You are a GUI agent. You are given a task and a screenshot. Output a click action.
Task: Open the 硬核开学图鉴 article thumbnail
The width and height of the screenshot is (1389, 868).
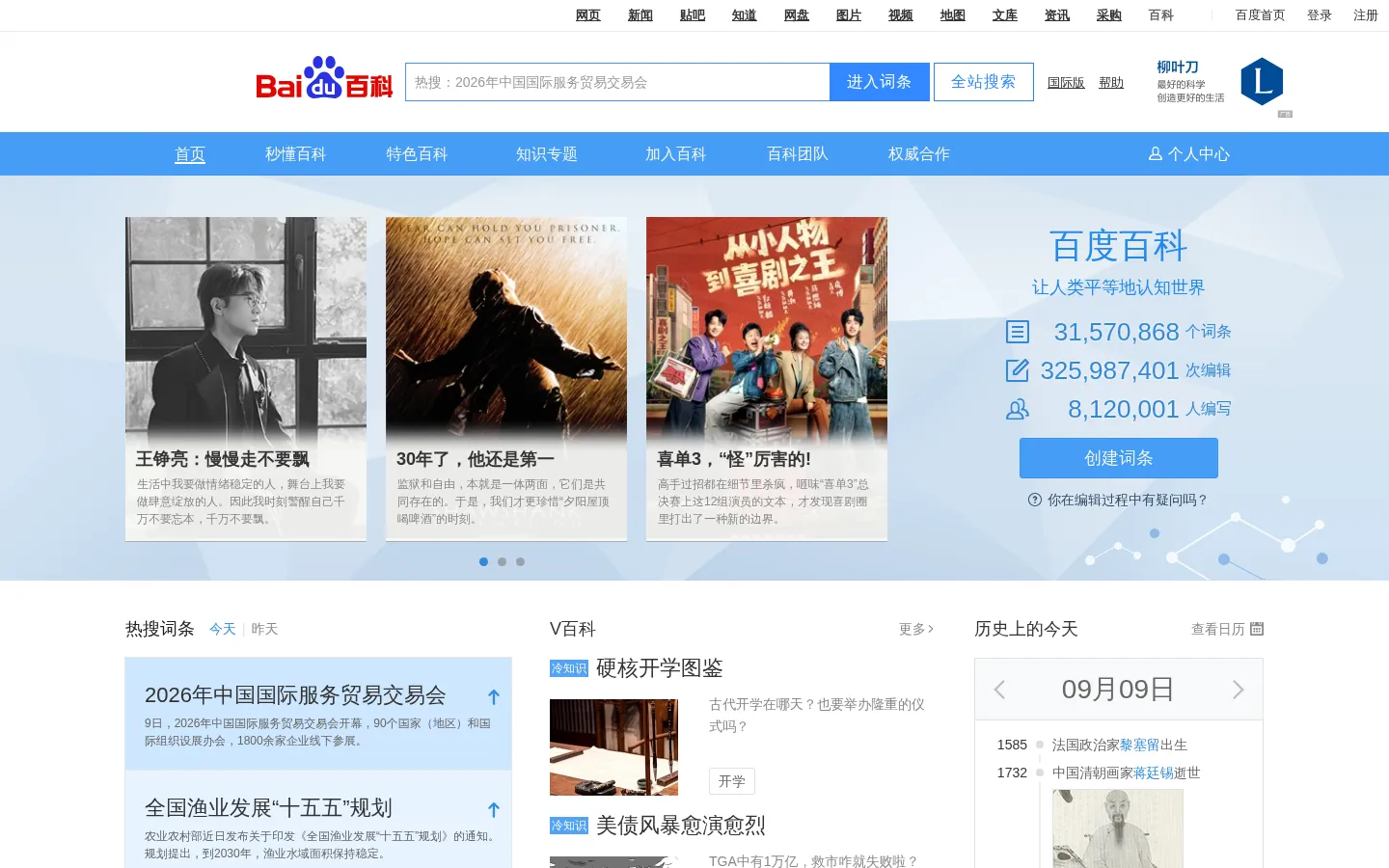(613, 747)
